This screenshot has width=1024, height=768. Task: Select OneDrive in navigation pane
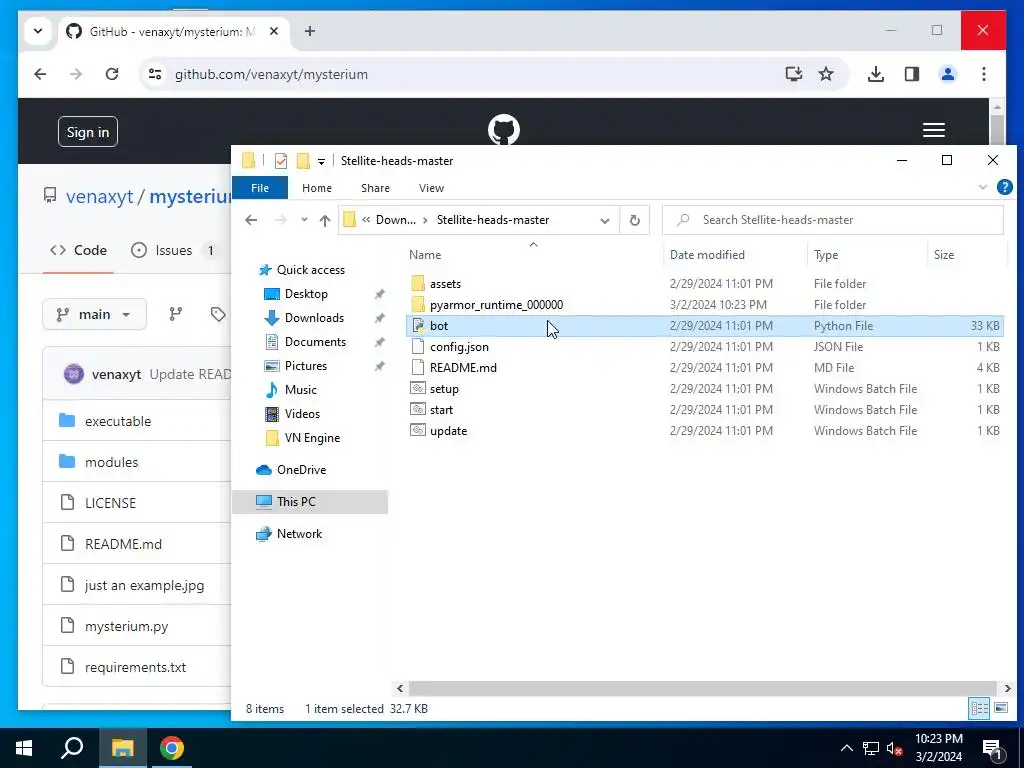point(300,470)
